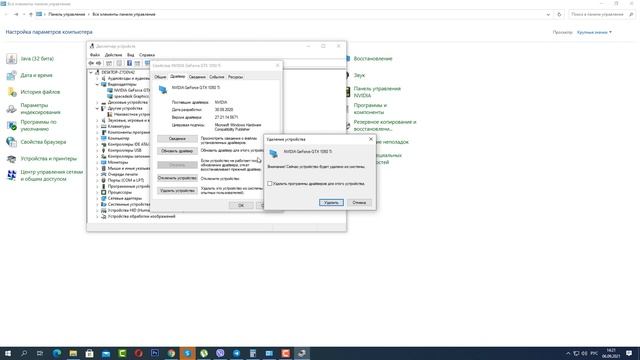This screenshot has height=360, width=640.
Task: Confirm removal with the Удалить button
Action: coord(331,202)
